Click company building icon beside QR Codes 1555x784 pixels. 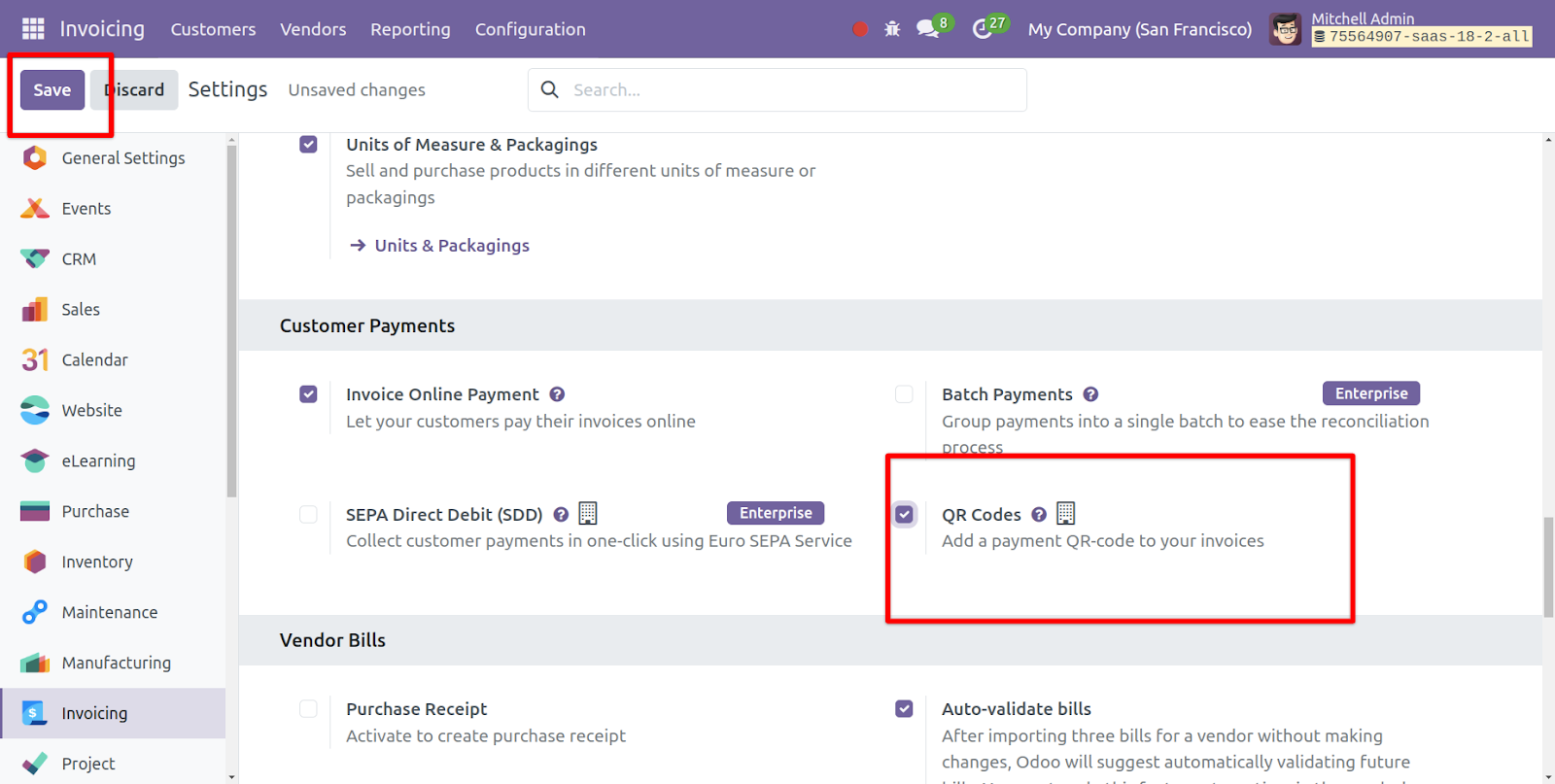pyautogui.click(x=1066, y=513)
